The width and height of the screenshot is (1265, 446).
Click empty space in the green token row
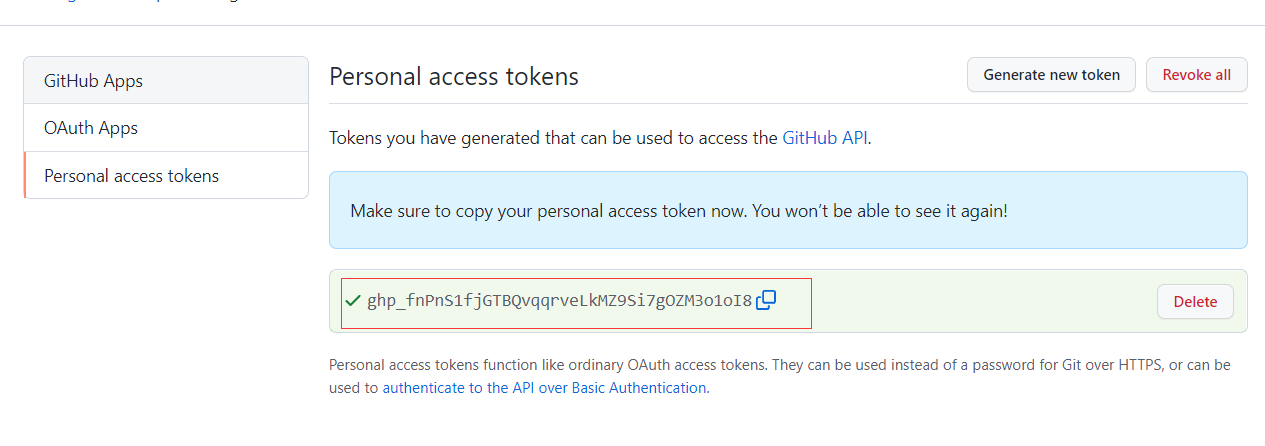coord(980,301)
